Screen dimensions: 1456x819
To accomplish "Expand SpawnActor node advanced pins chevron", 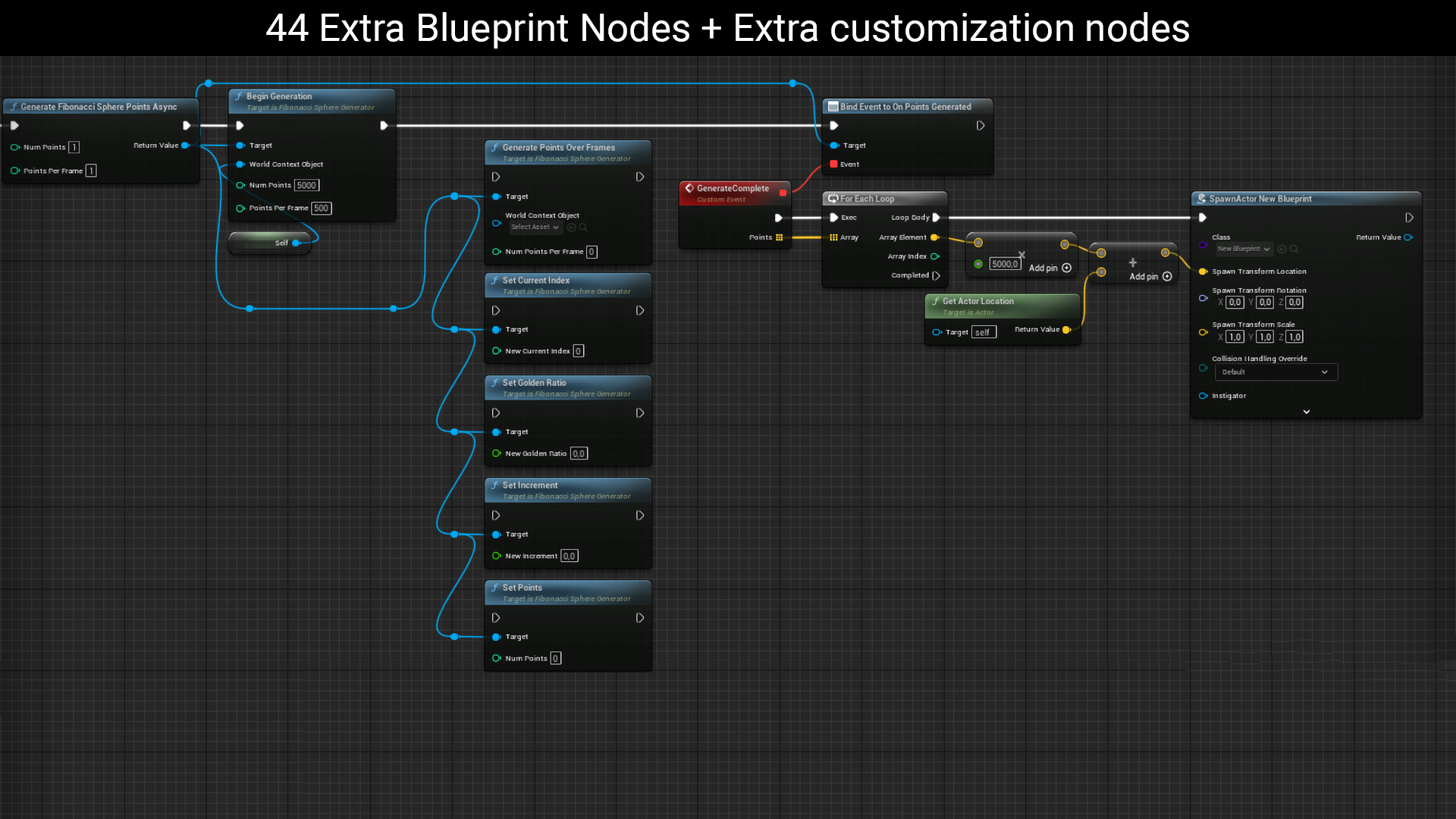I will (x=1306, y=412).
